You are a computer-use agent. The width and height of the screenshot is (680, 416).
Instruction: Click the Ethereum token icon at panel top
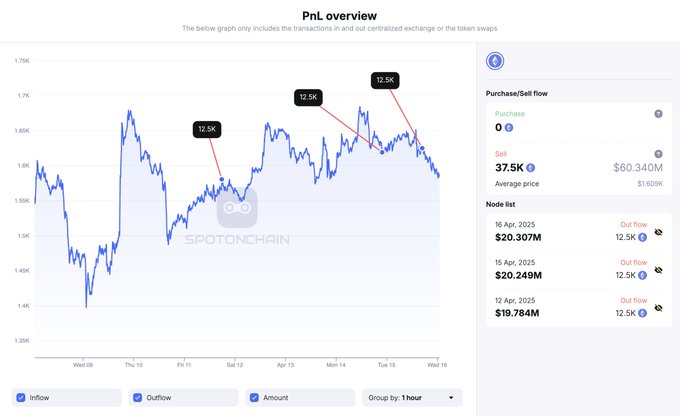495,61
